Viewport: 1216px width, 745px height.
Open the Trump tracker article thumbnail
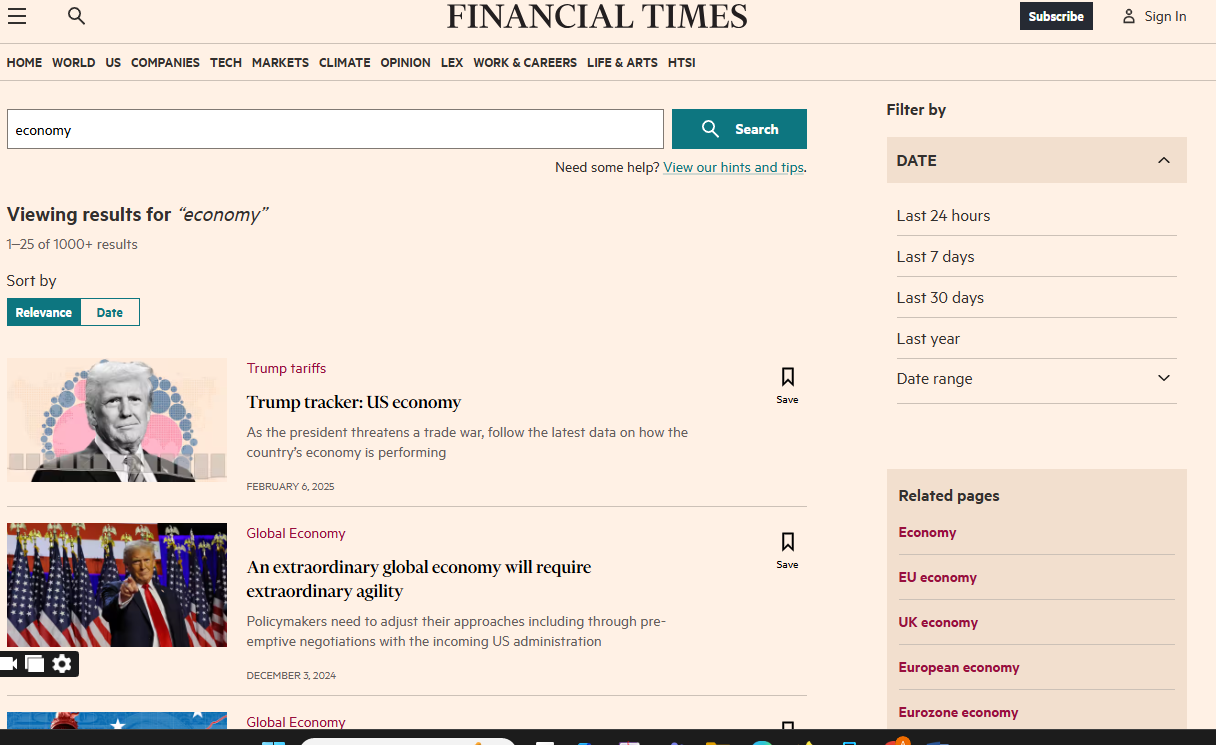117,420
